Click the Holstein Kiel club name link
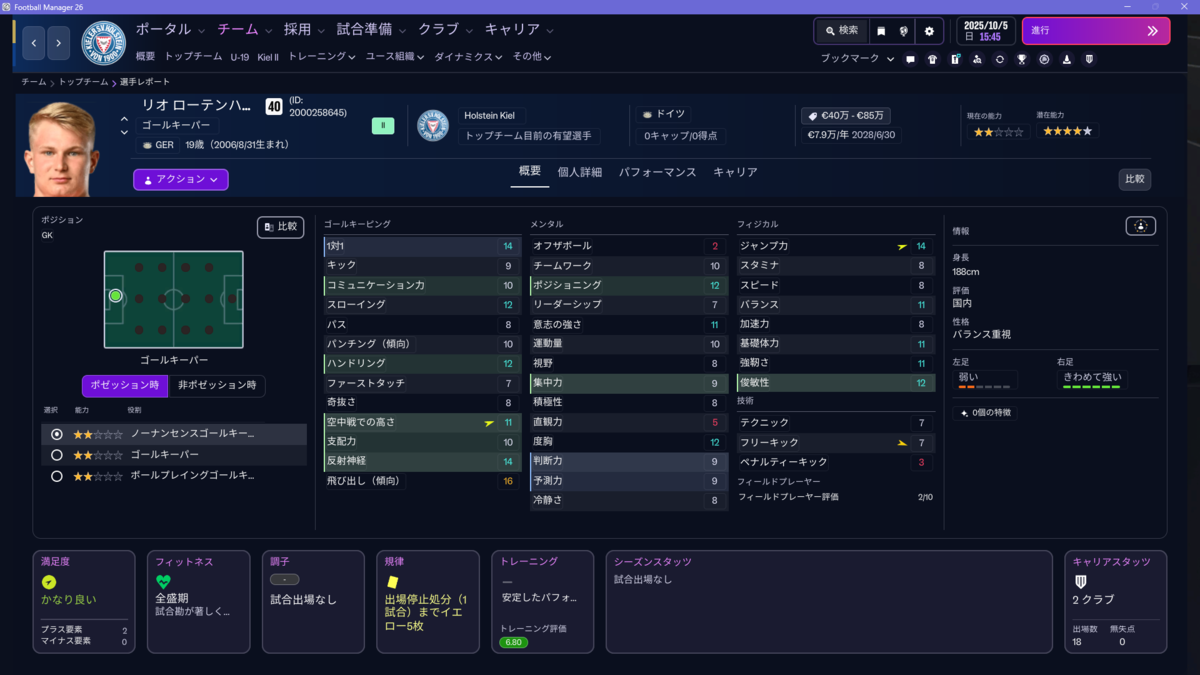 [x=489, y=116]
